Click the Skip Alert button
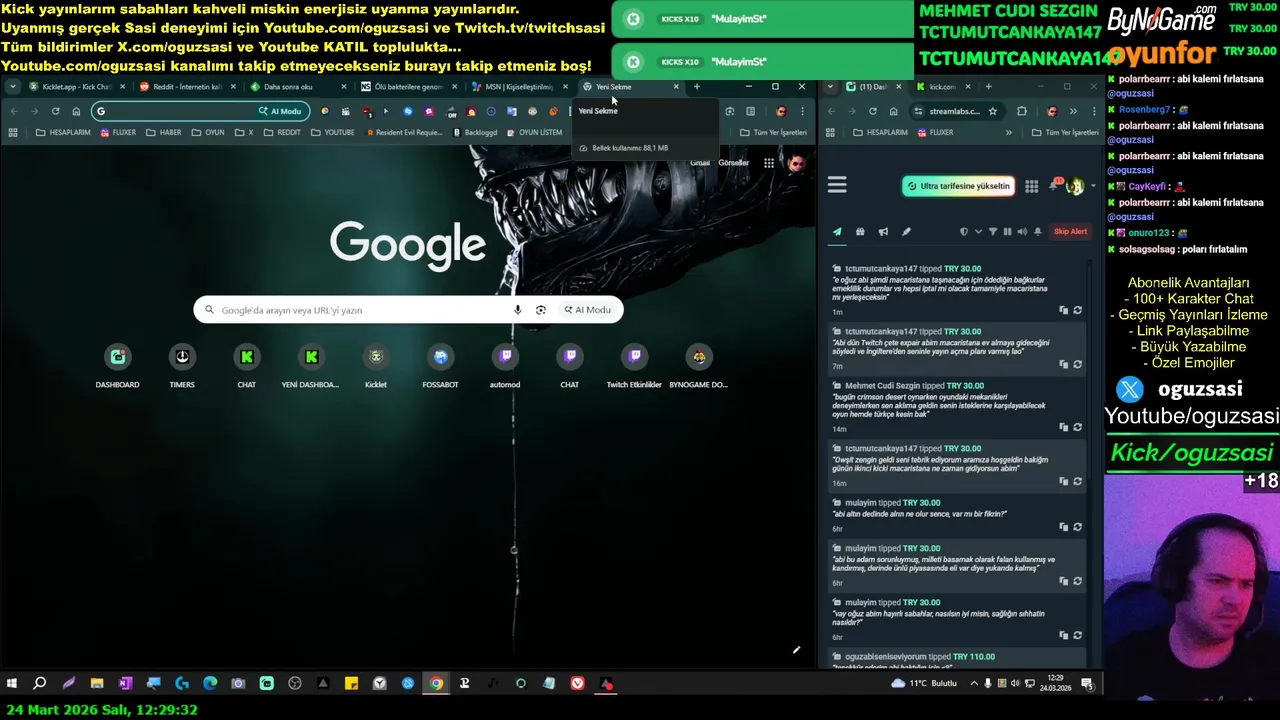Screen dimensions: 1280x720 pos(1070,232)
